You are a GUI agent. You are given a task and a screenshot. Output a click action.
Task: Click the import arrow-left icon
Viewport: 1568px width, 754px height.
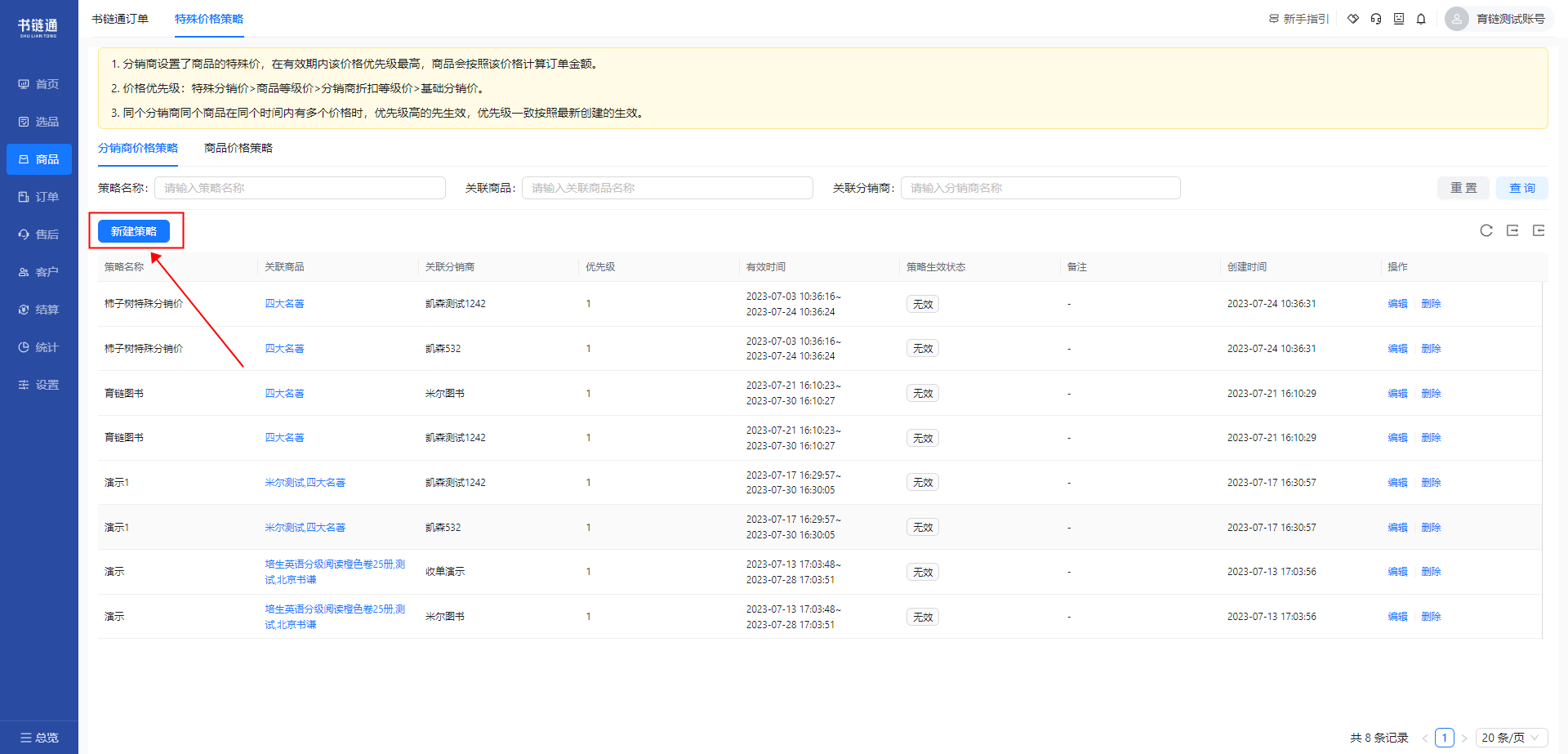pyautogui.click(x=1539, y=230)
